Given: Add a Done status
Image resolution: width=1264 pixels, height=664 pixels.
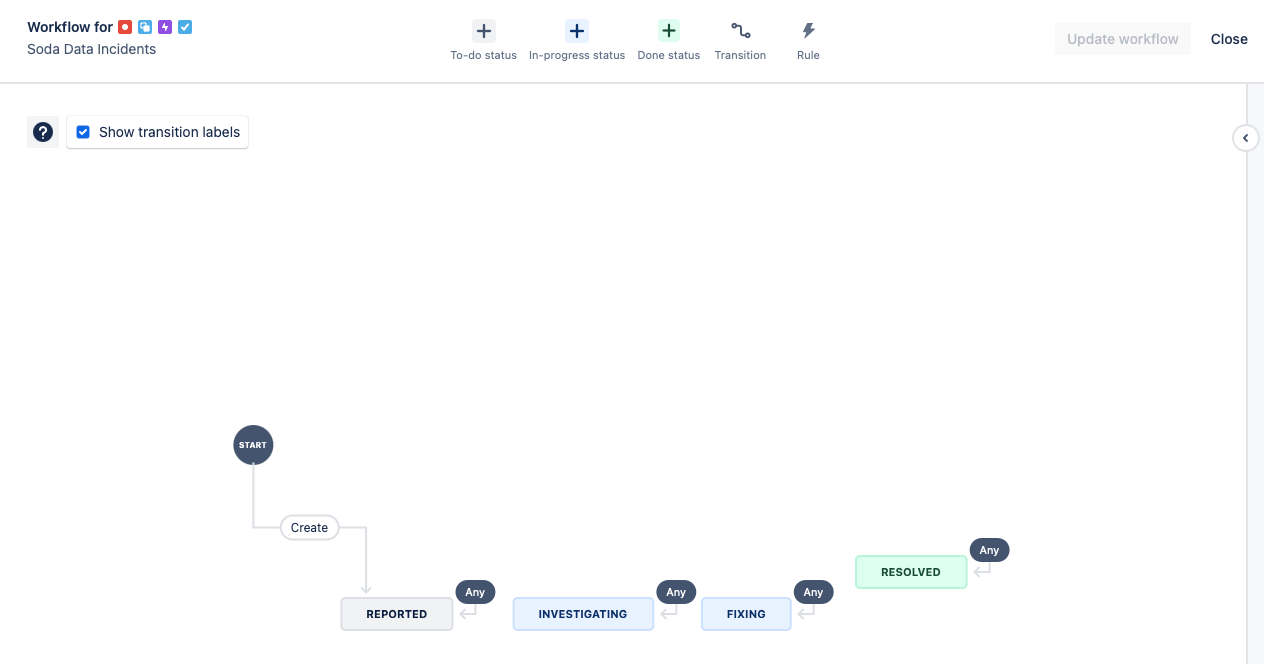Looking at the screenshot, I should 669,31.
